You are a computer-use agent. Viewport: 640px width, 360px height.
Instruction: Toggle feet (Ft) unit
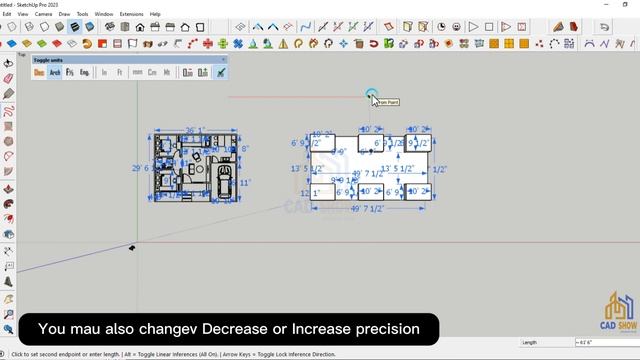point(120,73)
